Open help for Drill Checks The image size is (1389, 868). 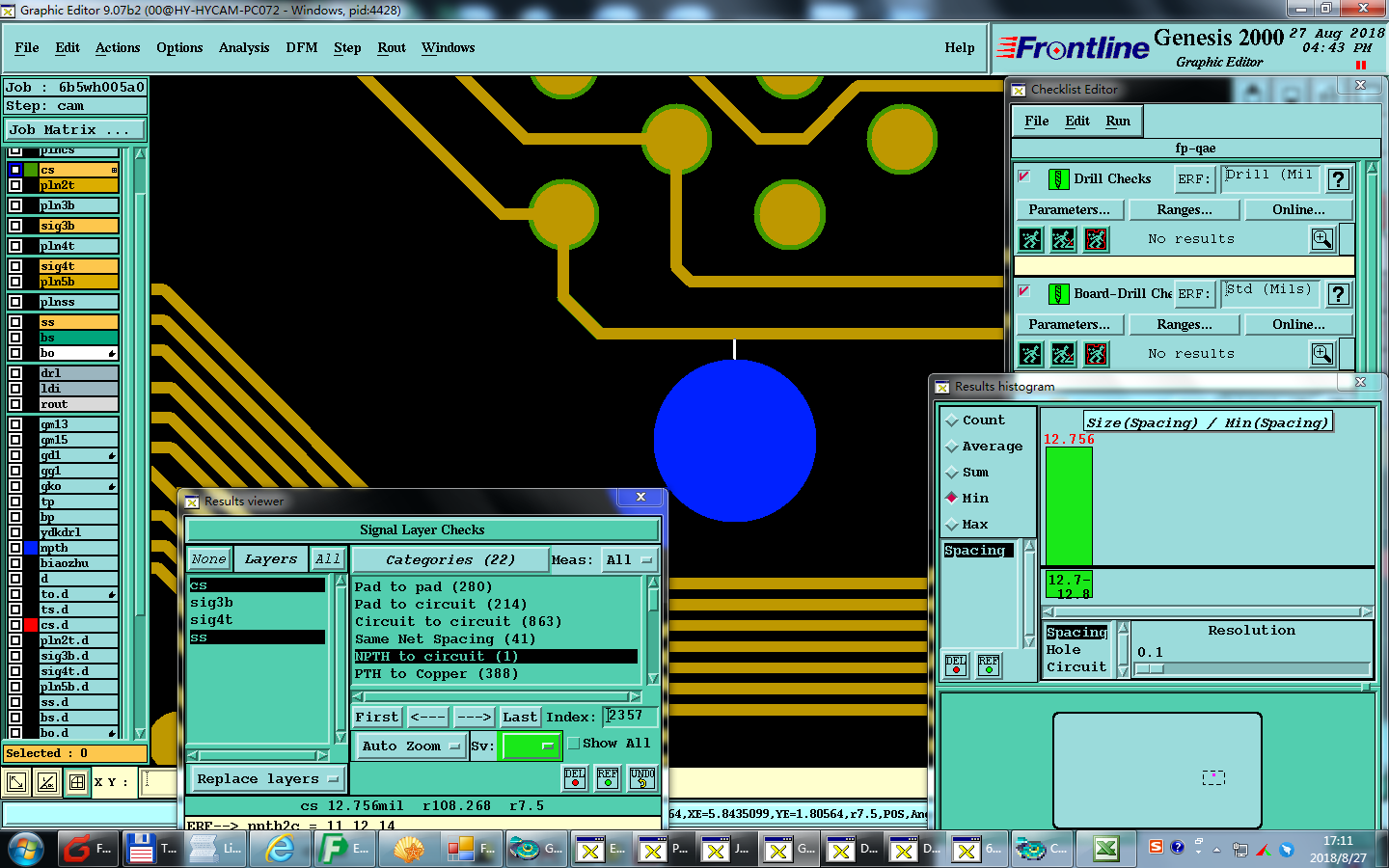coord(1338,179)
